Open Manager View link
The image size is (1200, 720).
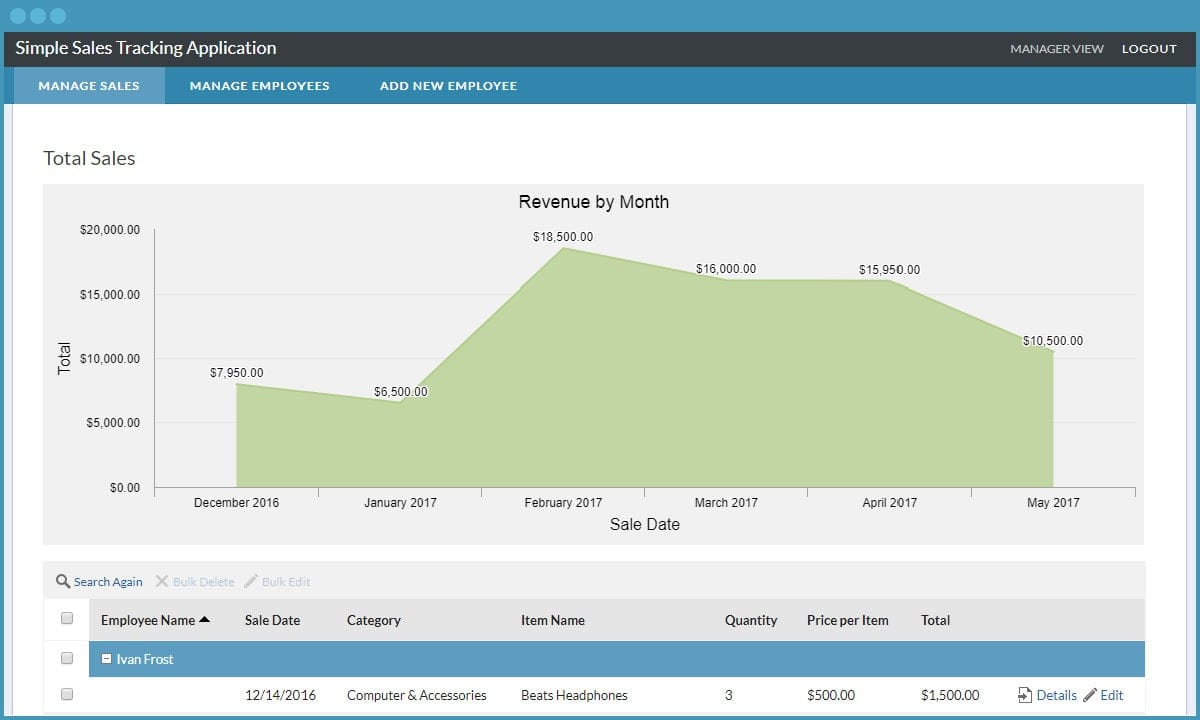coord(1056,49)
